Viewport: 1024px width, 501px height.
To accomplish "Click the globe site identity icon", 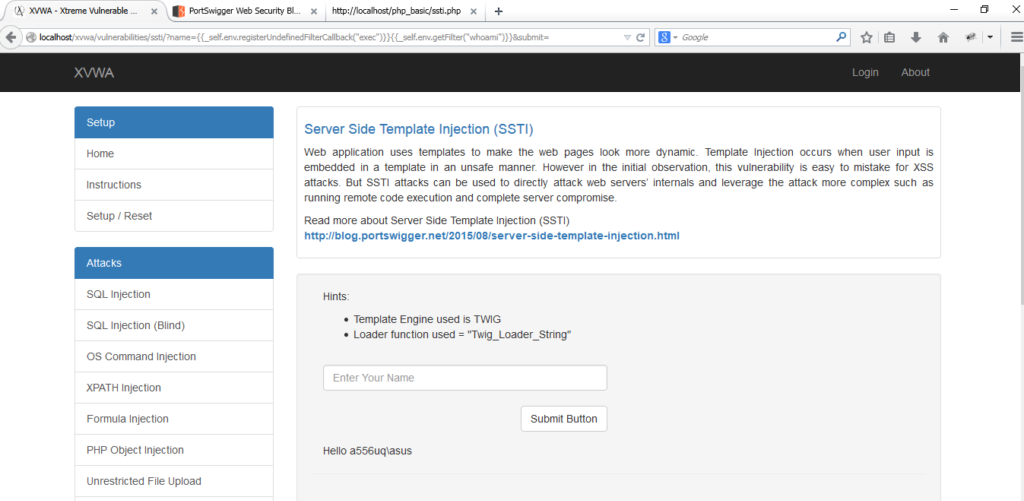I will pyautogui.click(x=31, y=38).
